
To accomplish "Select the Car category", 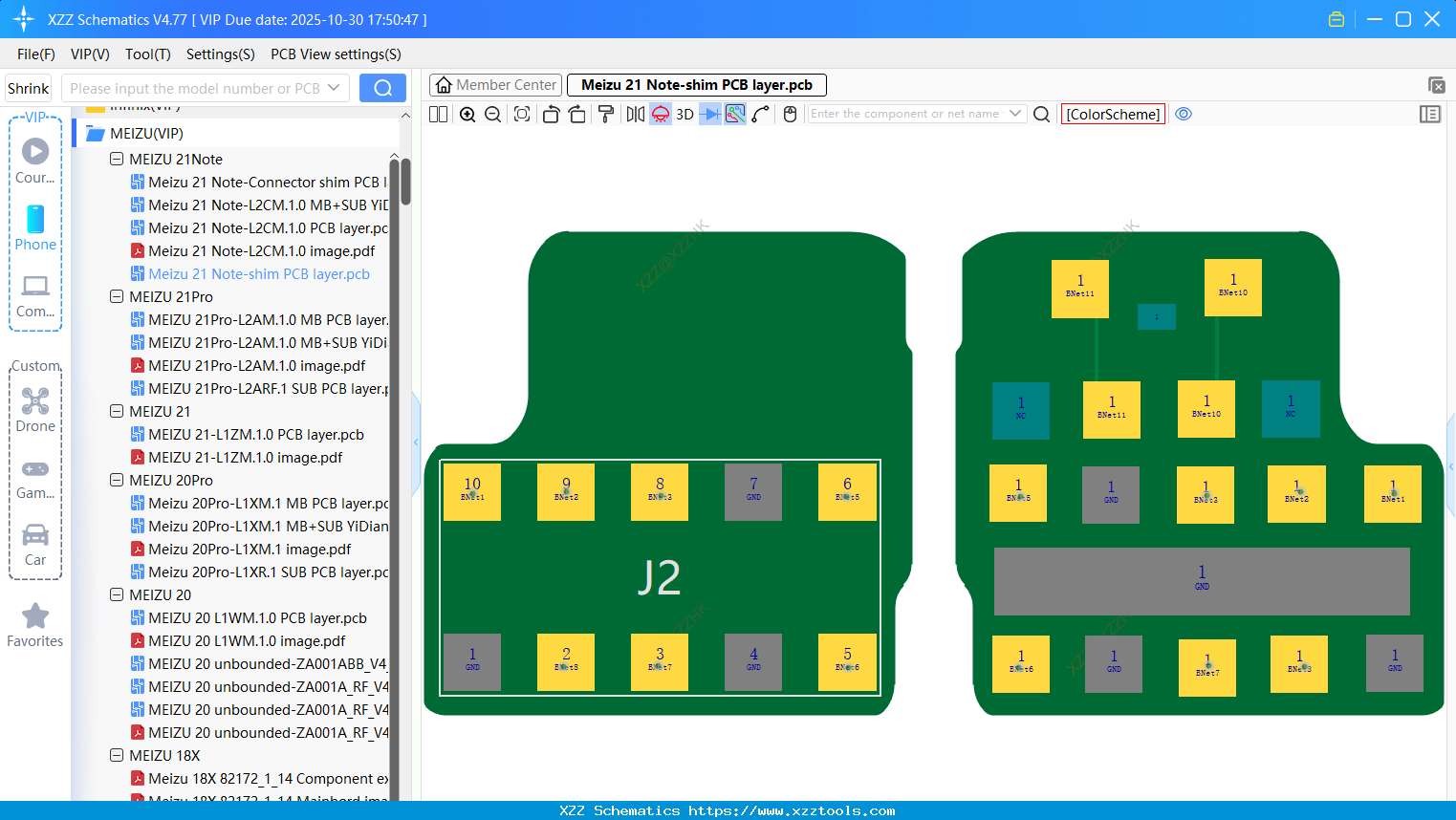I will [35, 545].
